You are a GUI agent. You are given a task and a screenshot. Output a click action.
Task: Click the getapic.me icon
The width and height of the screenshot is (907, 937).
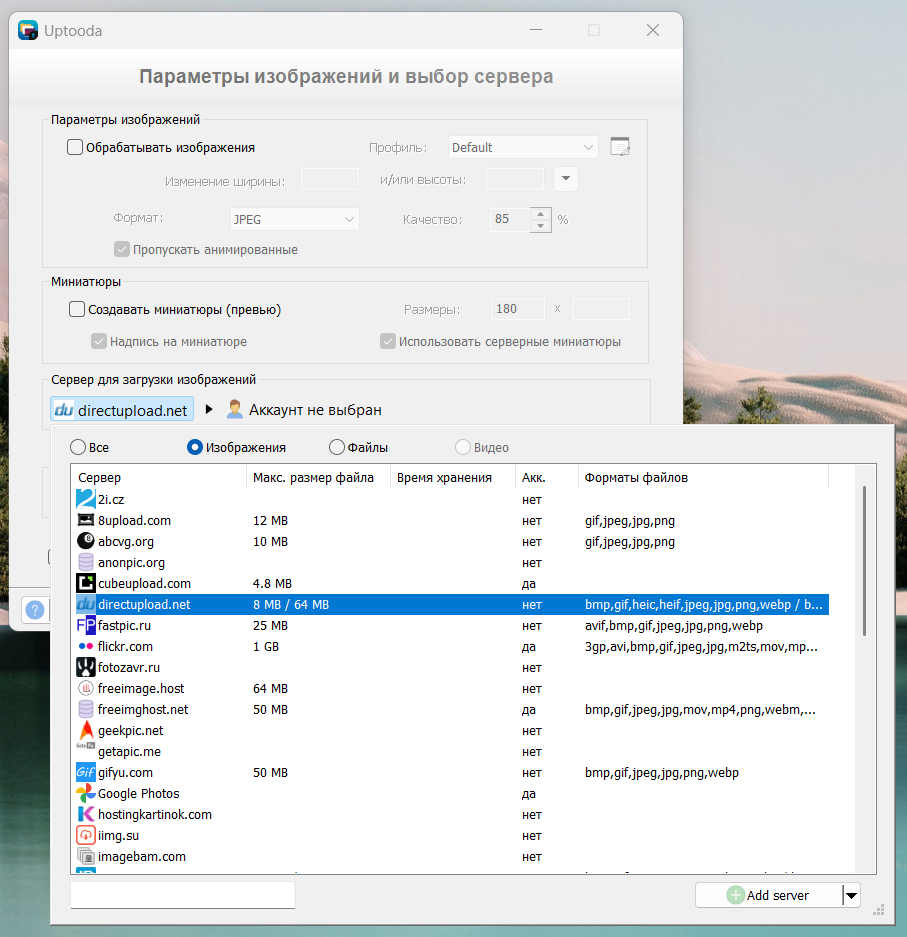point(86,746)
